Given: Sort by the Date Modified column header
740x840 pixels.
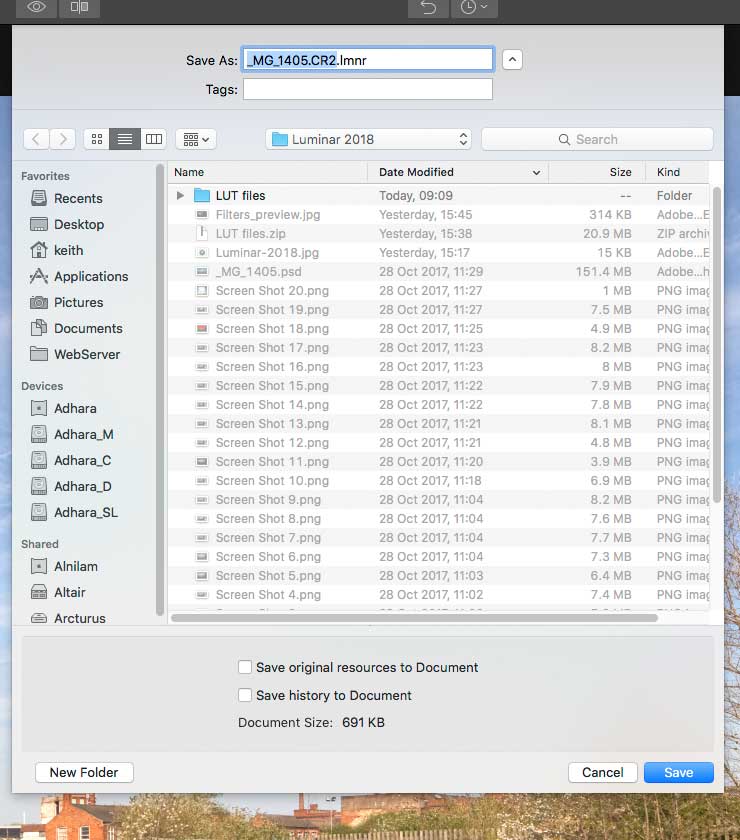Looking at the screenshot, I should 458,172.
